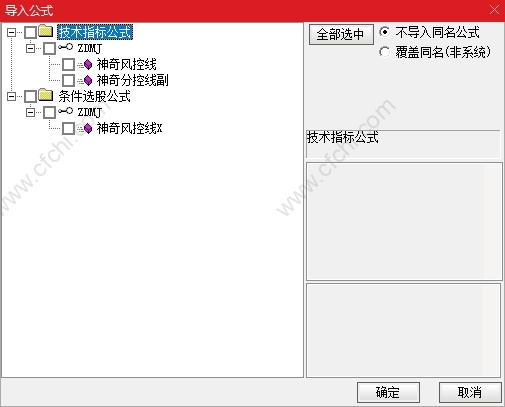The image size is (505, 407).
Task: Collapse the 技术指标公式 tree node
Action: pyautogui.click(x=11, y=32)
